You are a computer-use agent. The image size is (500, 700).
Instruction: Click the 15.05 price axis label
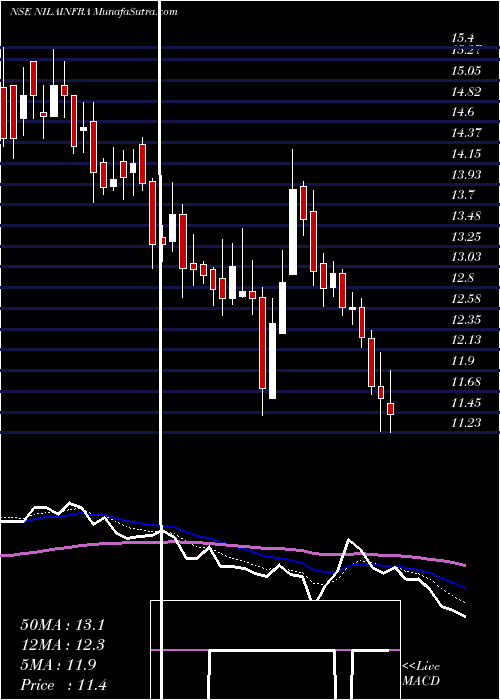coord(467,71)
